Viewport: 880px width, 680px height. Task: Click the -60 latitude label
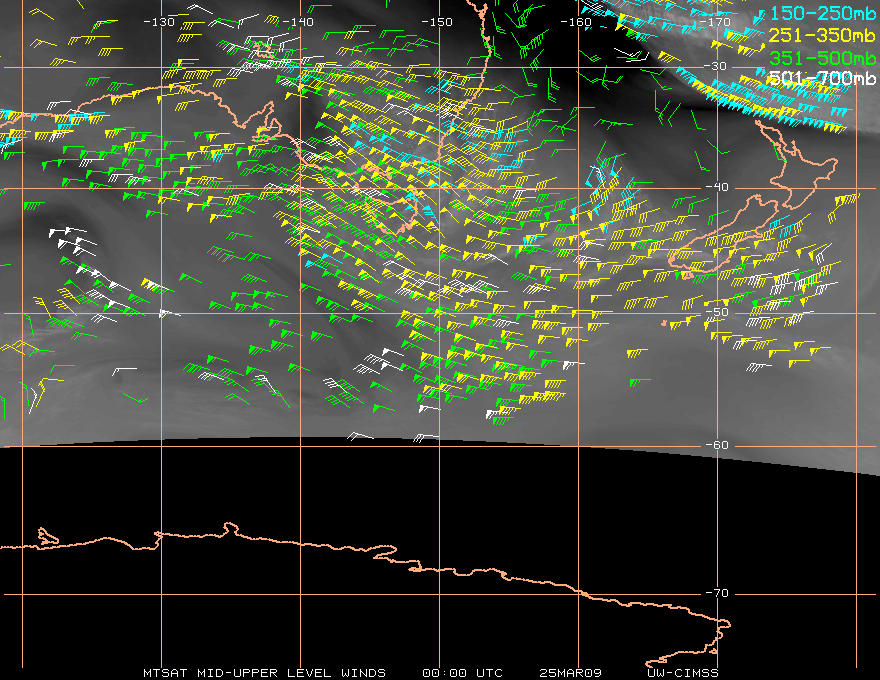[x=717, y=445]
